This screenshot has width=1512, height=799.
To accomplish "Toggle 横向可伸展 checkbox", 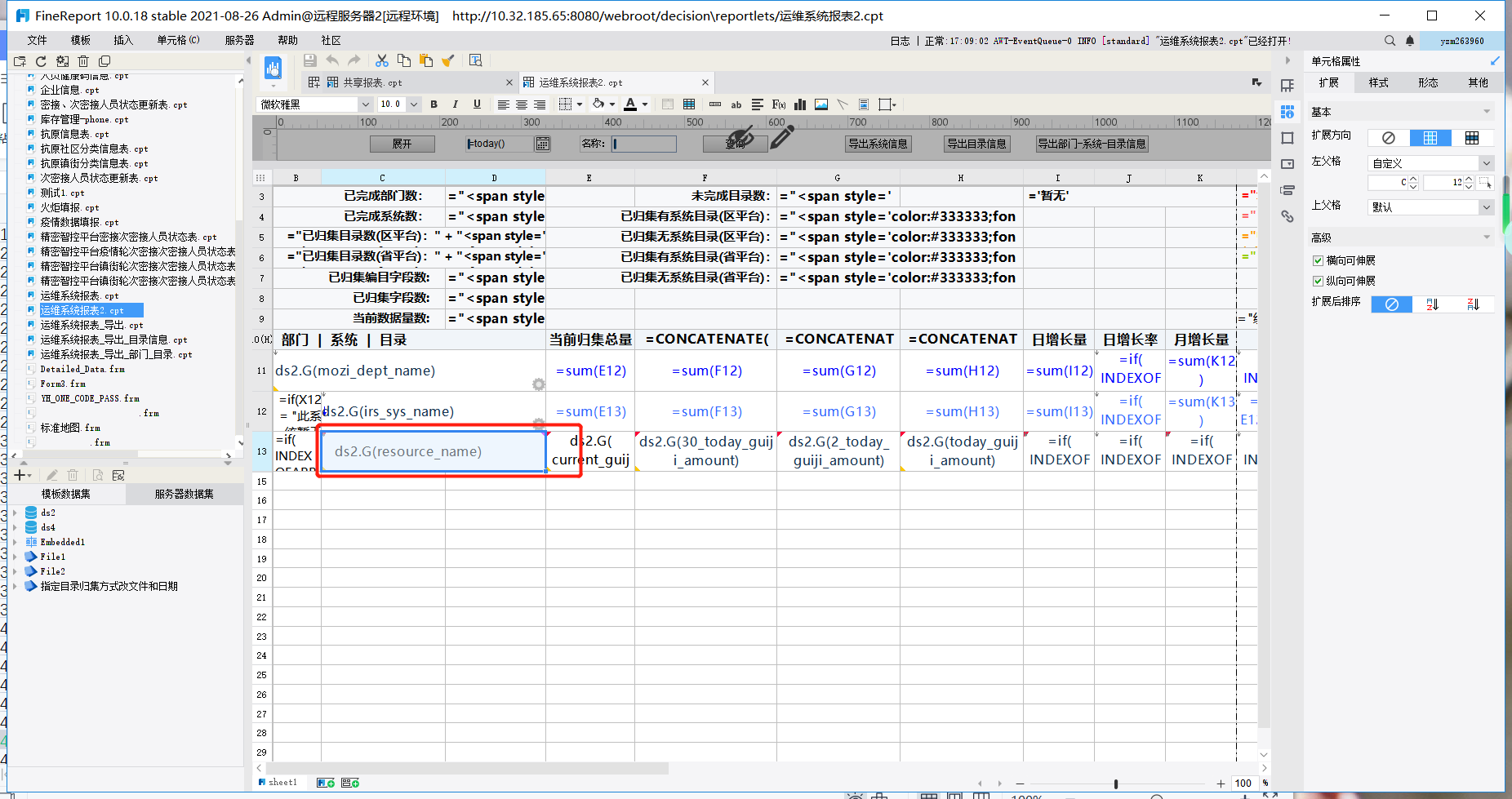I will click(x=1318, y=260).
